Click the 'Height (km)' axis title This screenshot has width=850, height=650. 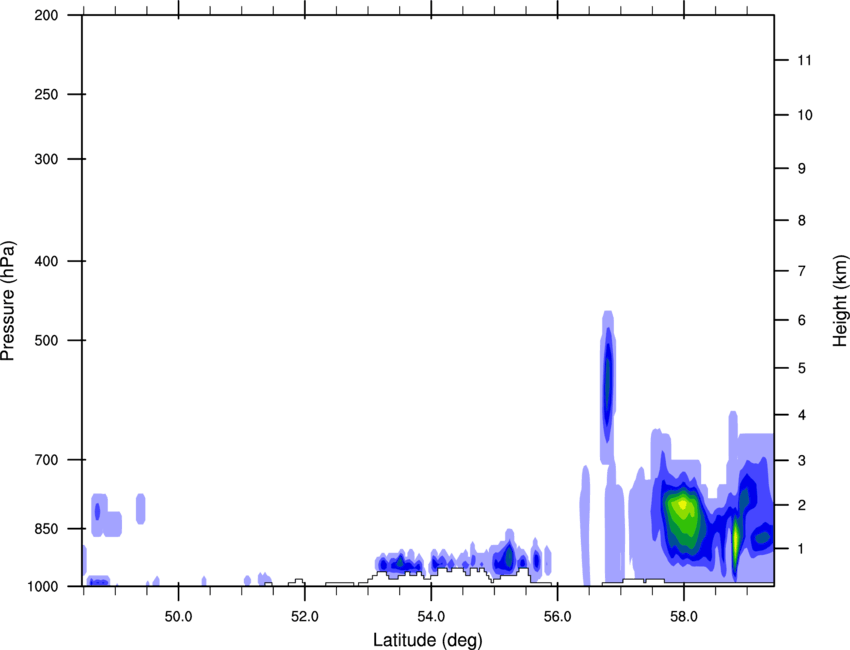[x=840, y=301]
